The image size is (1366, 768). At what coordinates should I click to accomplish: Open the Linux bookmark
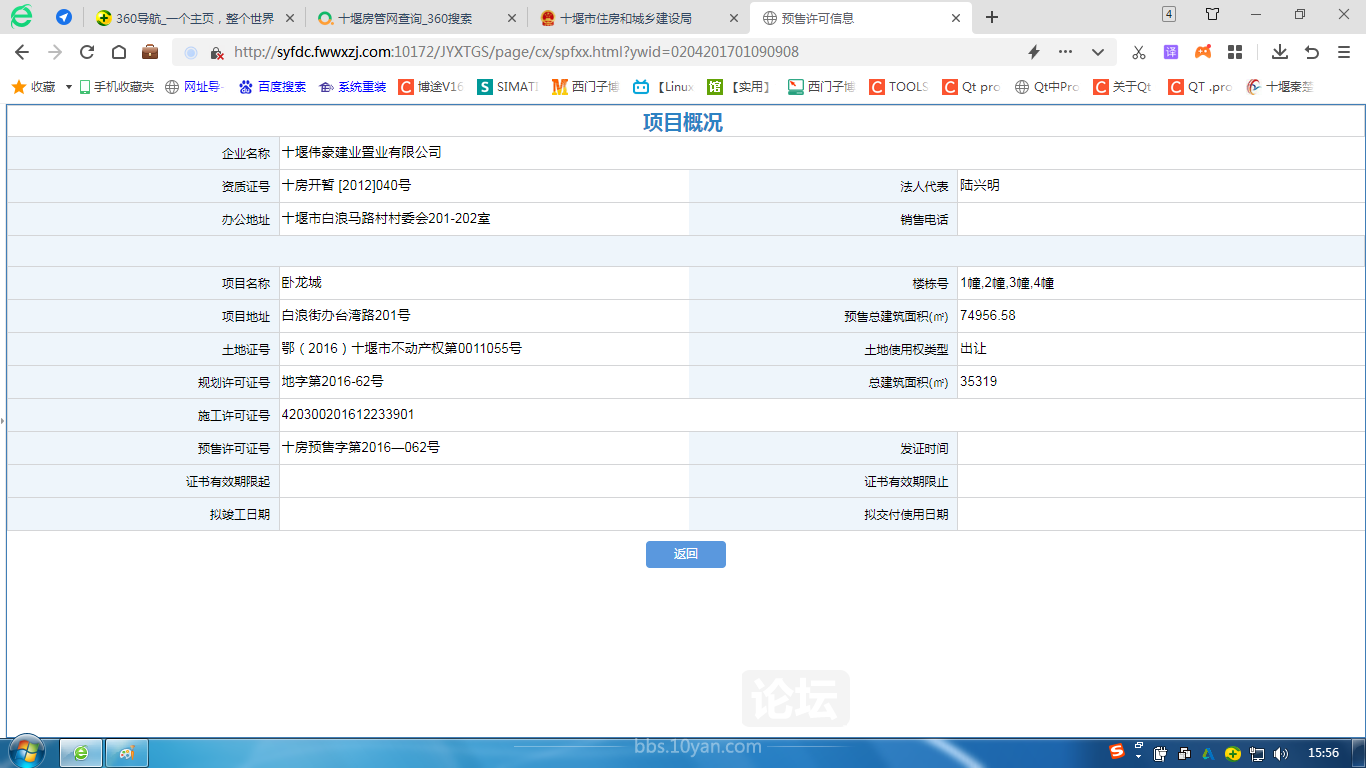click(663, 87)
